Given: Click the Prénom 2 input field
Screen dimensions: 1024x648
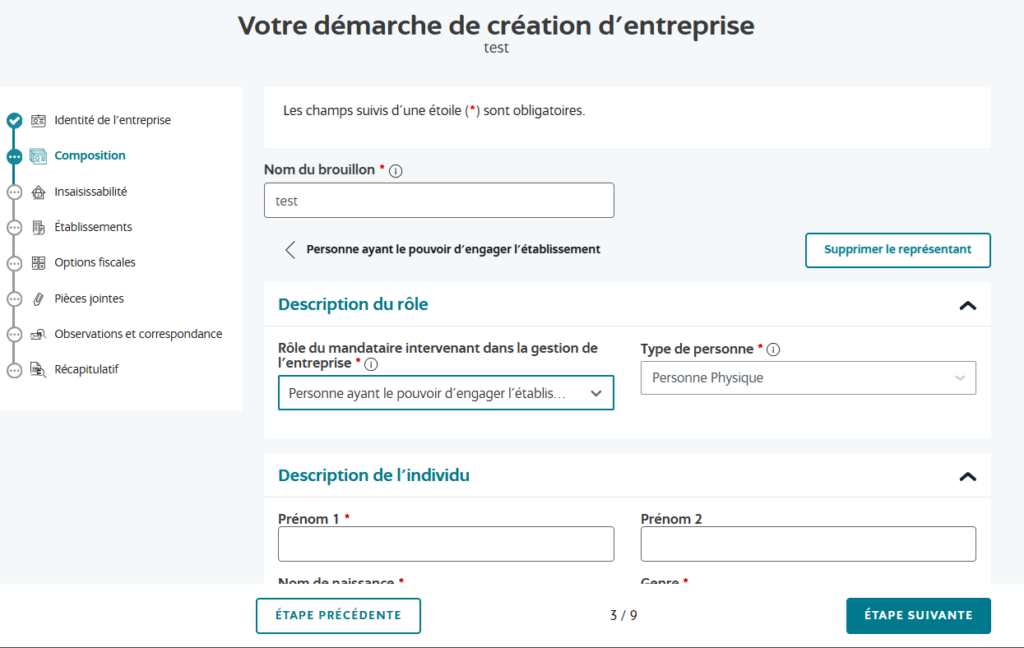Looking at the screenshot, I should [x=808, y=544].
